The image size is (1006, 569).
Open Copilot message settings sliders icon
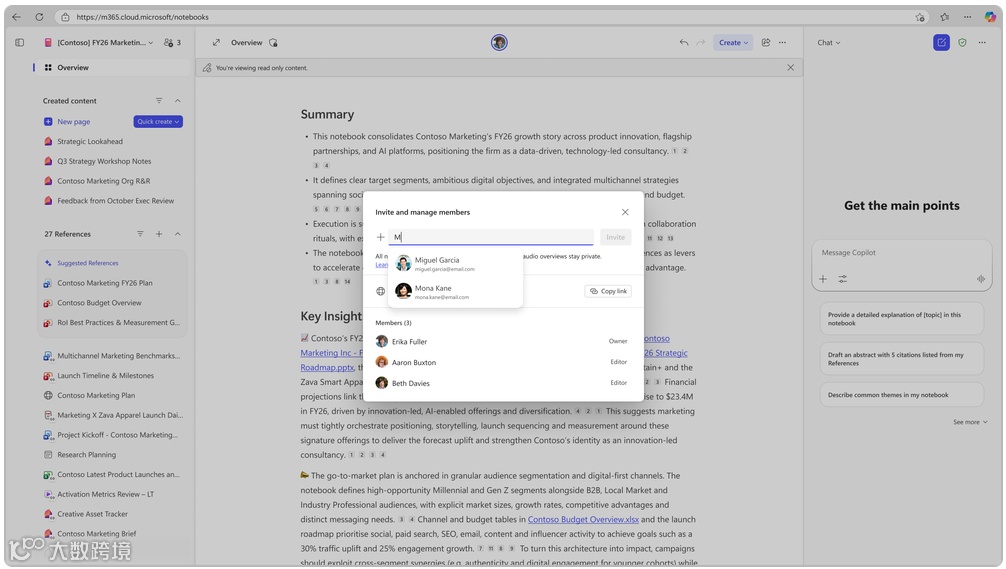842,278
